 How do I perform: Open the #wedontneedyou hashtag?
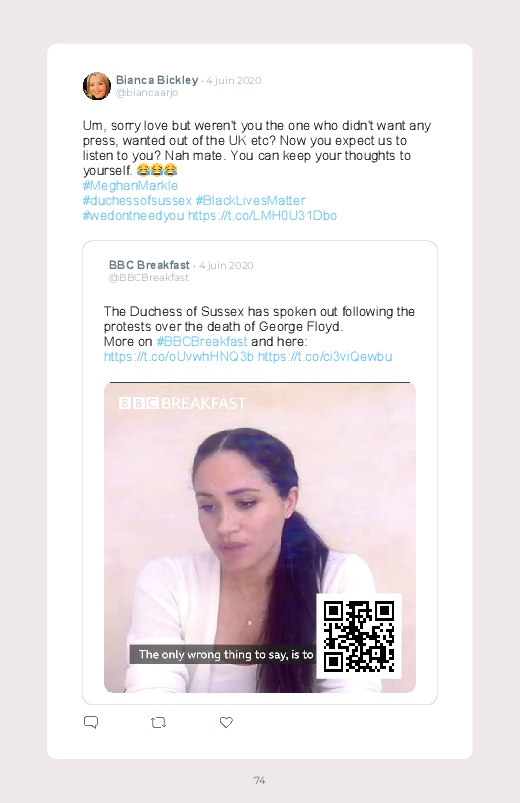coord(133,215)
